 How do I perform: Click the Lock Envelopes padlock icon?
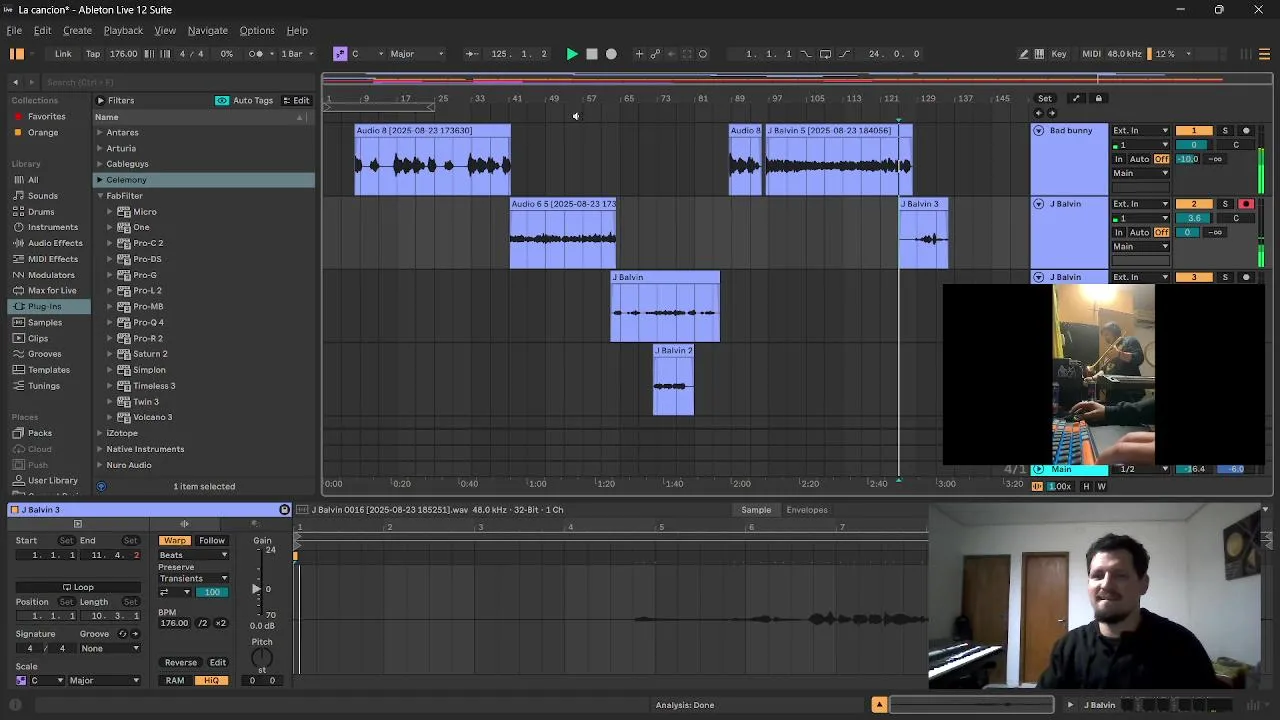[1098, 98]
